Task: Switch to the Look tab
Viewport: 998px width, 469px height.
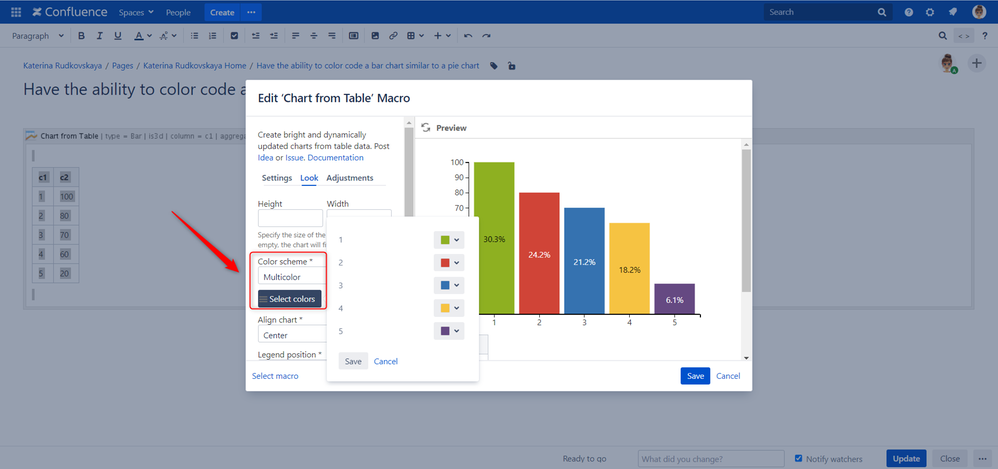Action: [309, 178]
